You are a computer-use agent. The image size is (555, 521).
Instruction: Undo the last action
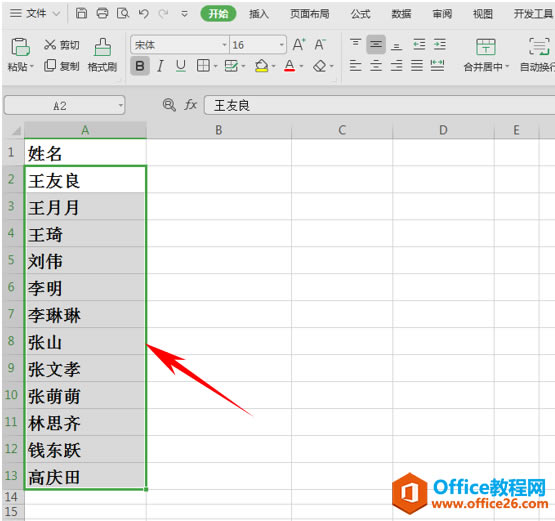(143, 14)
